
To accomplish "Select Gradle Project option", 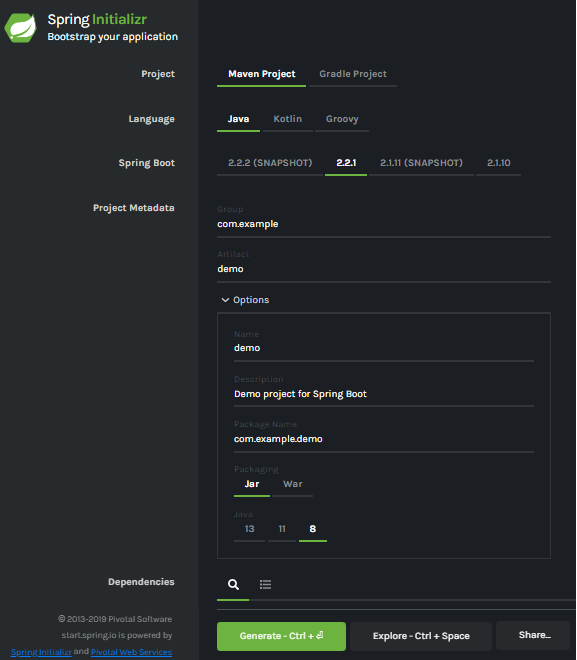I will [x=353, y=74].
